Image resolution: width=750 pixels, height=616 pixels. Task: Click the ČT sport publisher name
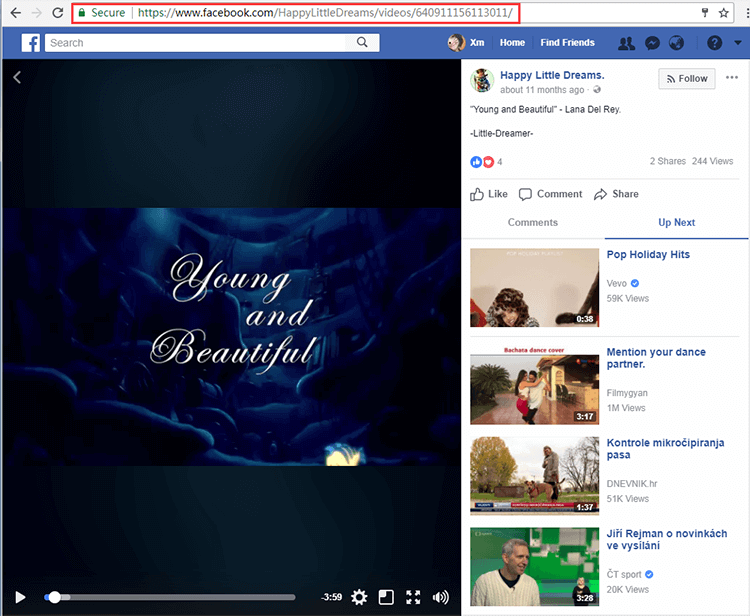[x=624, y=574]
